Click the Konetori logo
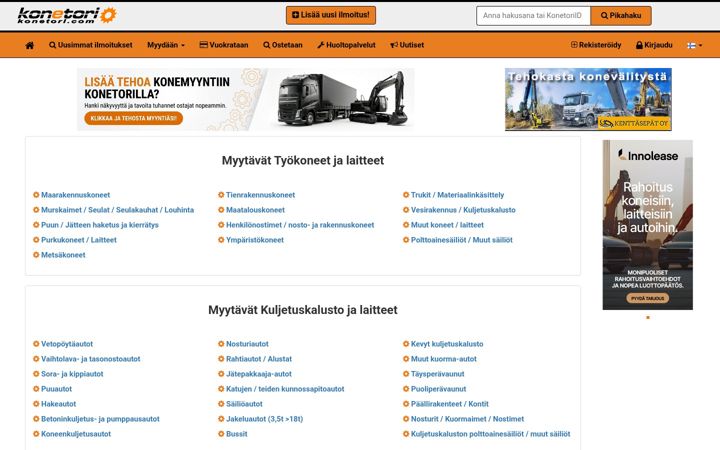 click(x=67, y=15)
